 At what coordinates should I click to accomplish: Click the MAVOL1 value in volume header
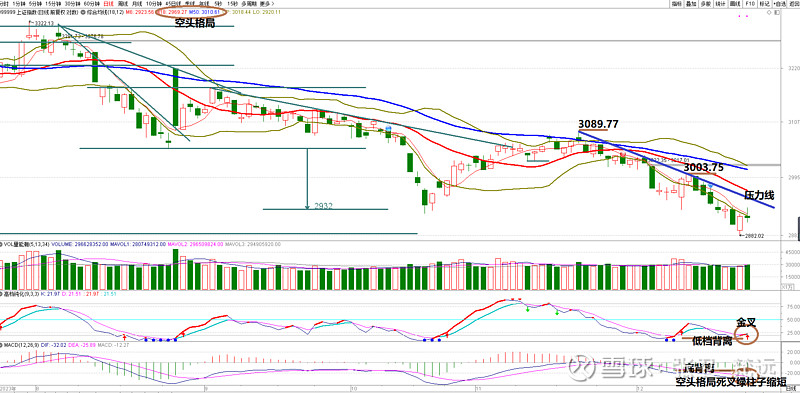138,244
